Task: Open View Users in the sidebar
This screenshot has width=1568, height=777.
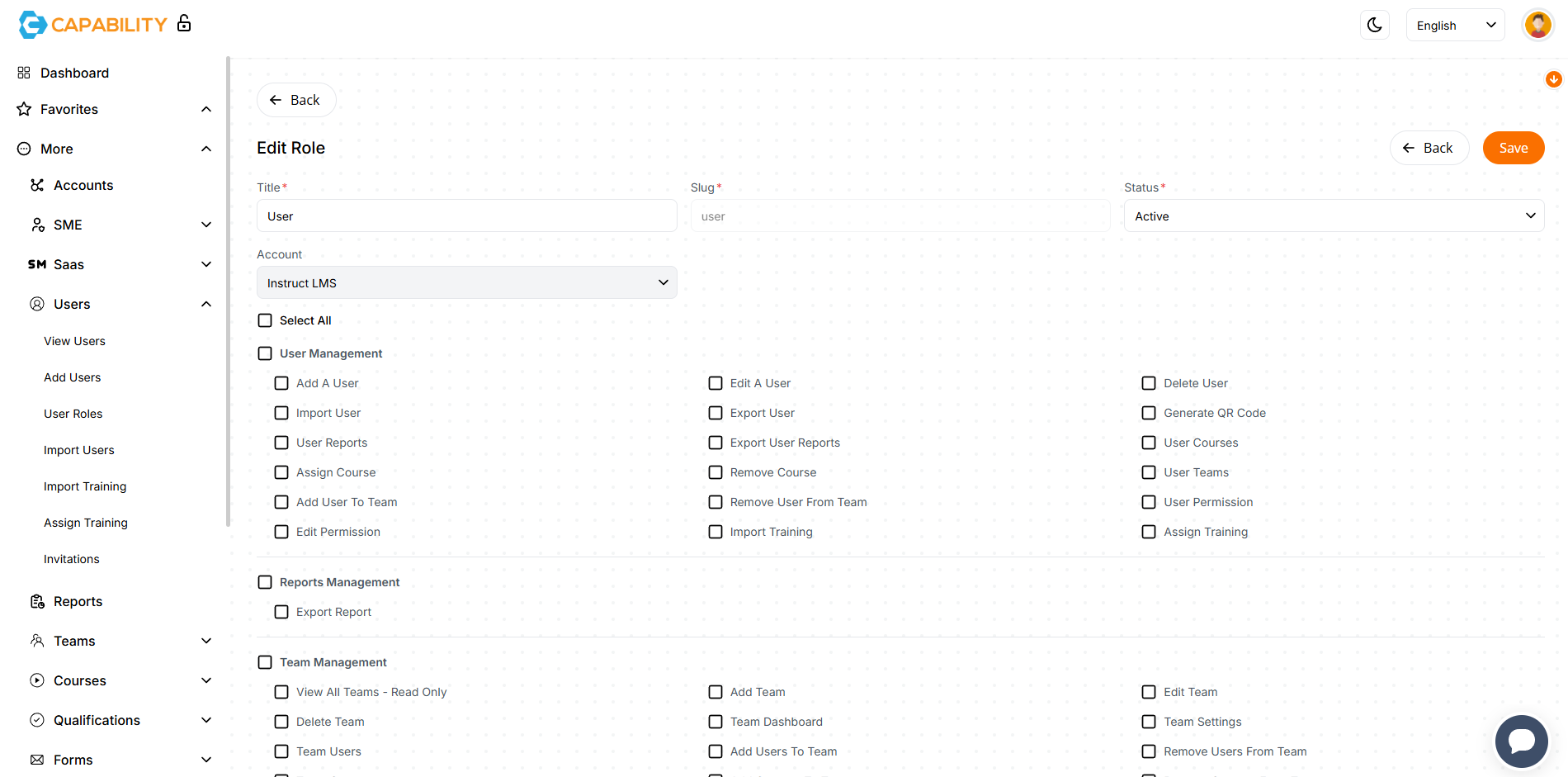Action: (x=74, y=341)
